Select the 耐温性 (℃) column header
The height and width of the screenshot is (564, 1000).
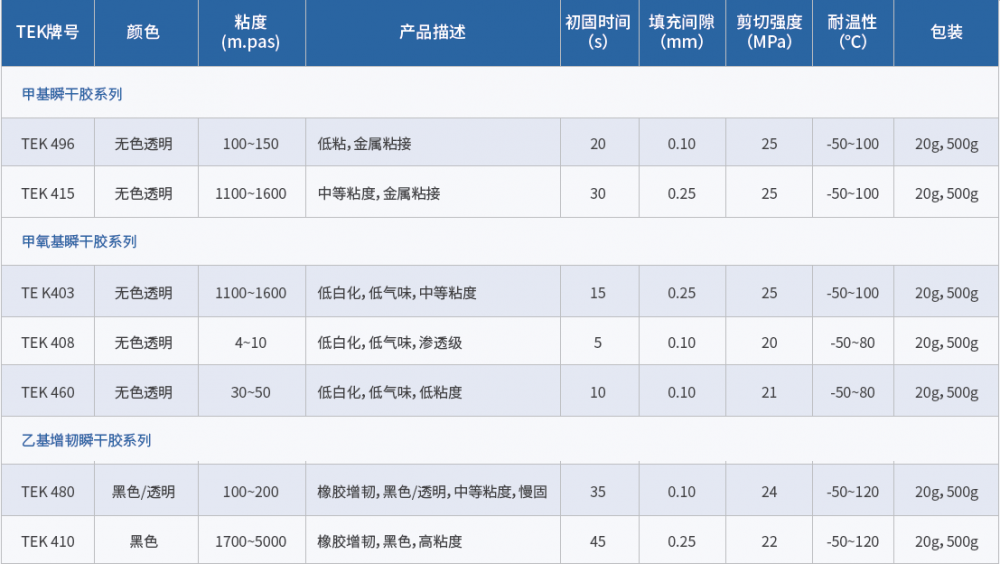coord(852,32)
